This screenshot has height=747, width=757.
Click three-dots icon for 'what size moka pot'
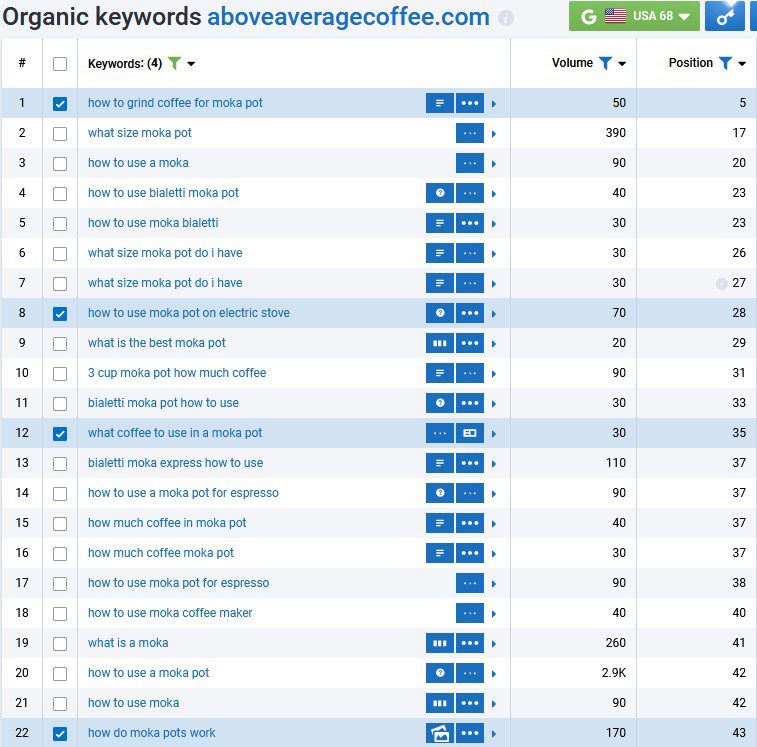pos(470,133)
